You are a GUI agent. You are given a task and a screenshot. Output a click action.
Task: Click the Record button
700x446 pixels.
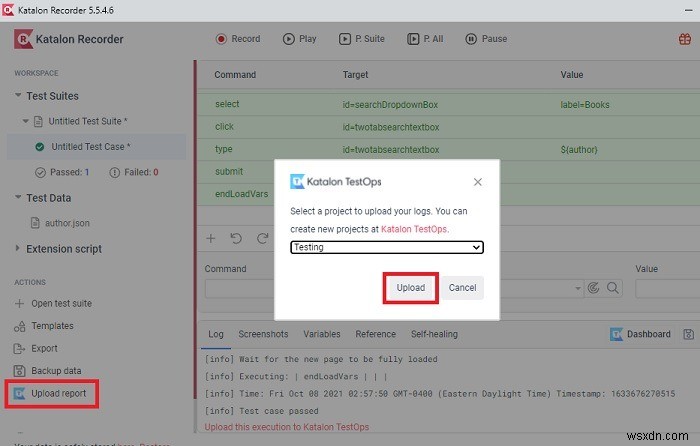point(238,39)
